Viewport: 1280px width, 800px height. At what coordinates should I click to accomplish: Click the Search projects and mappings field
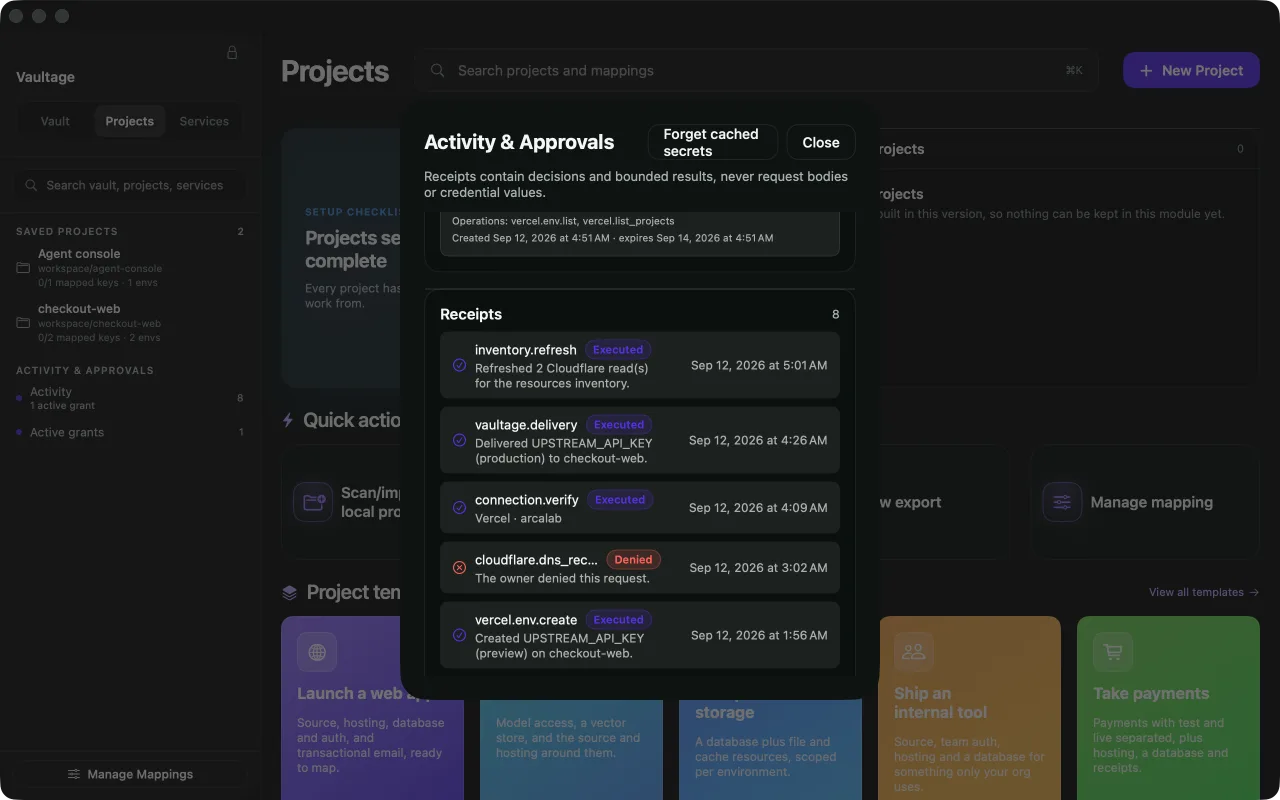(x=756, y=71)
